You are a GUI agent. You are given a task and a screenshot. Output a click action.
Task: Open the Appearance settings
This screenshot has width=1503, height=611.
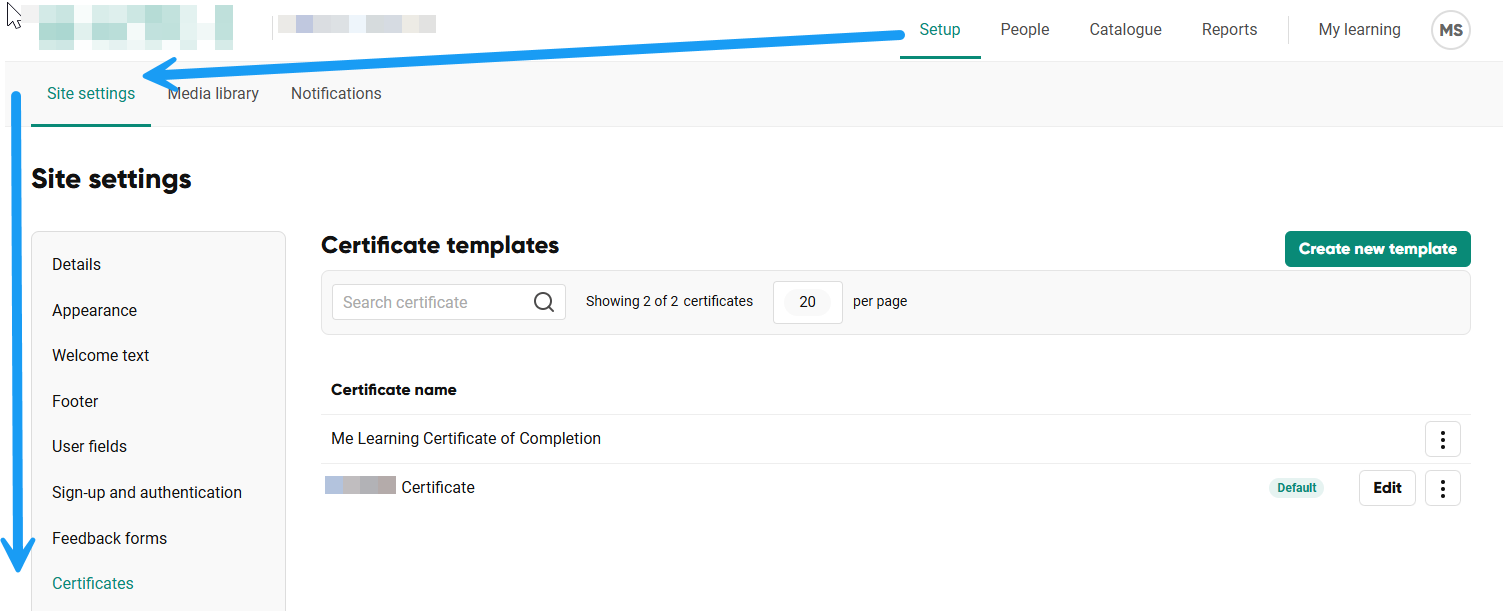point(94,310)
